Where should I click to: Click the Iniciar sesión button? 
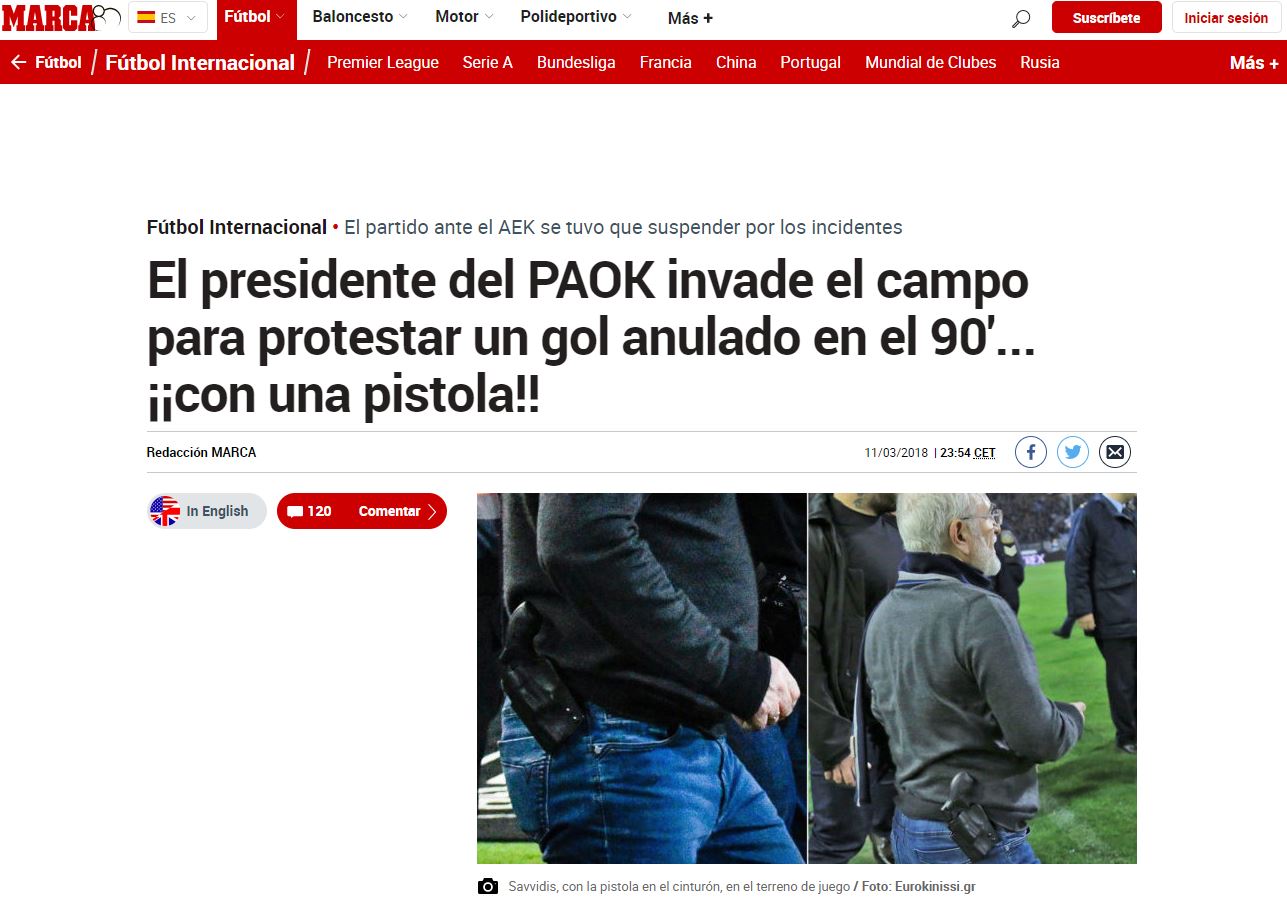(1226, 18)
